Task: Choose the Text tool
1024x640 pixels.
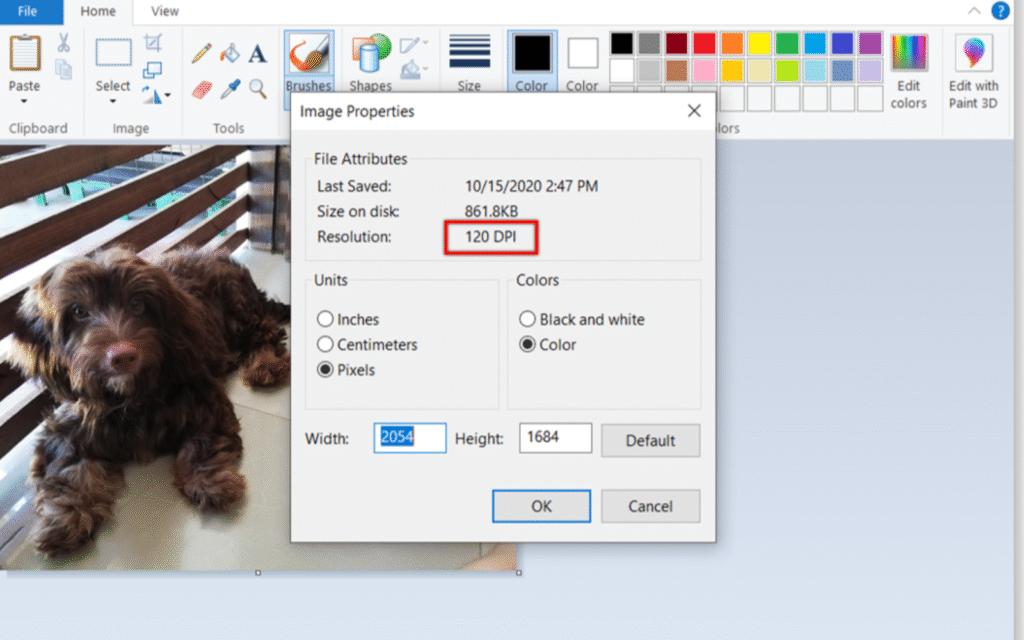Action: (x=258, y=53)
